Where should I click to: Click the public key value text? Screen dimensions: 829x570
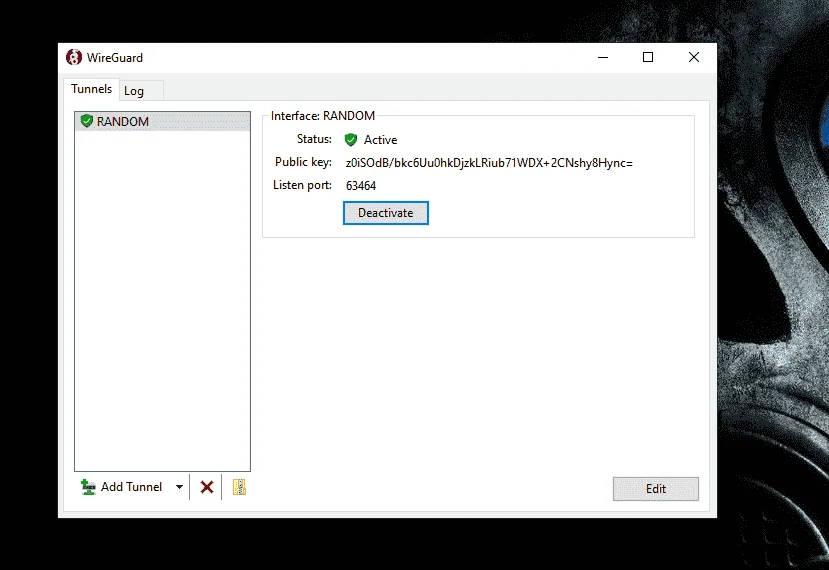click(x=489, y=163)
